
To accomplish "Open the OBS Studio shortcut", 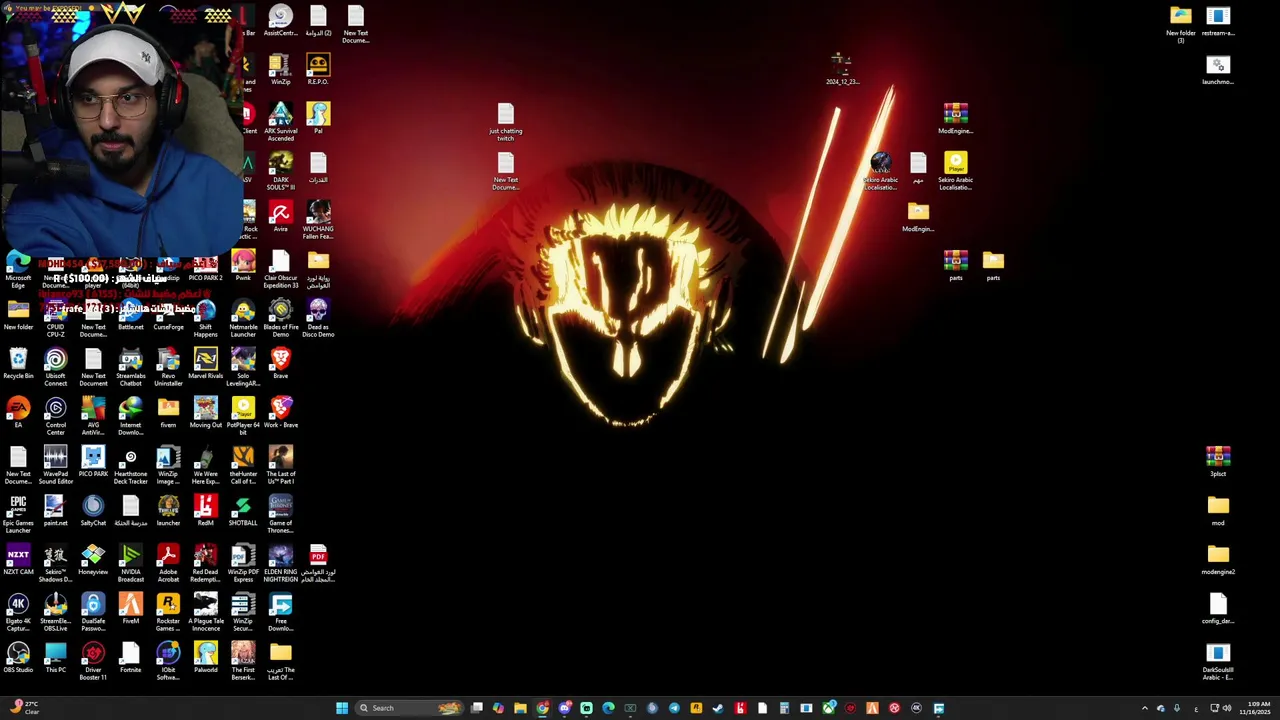I will tap(18, 657).
